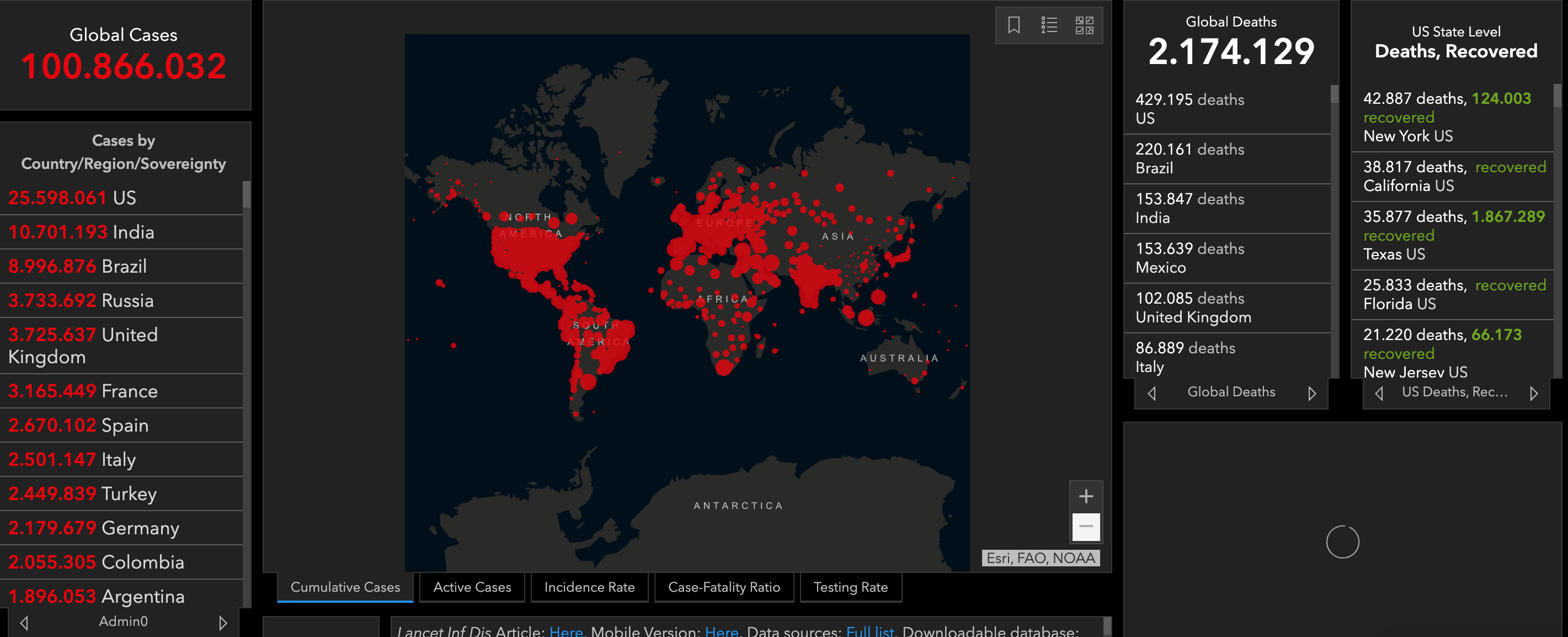Click left arrow beside Global Deaths footer
The image size is (1568, 637).
pos(1151,394)
